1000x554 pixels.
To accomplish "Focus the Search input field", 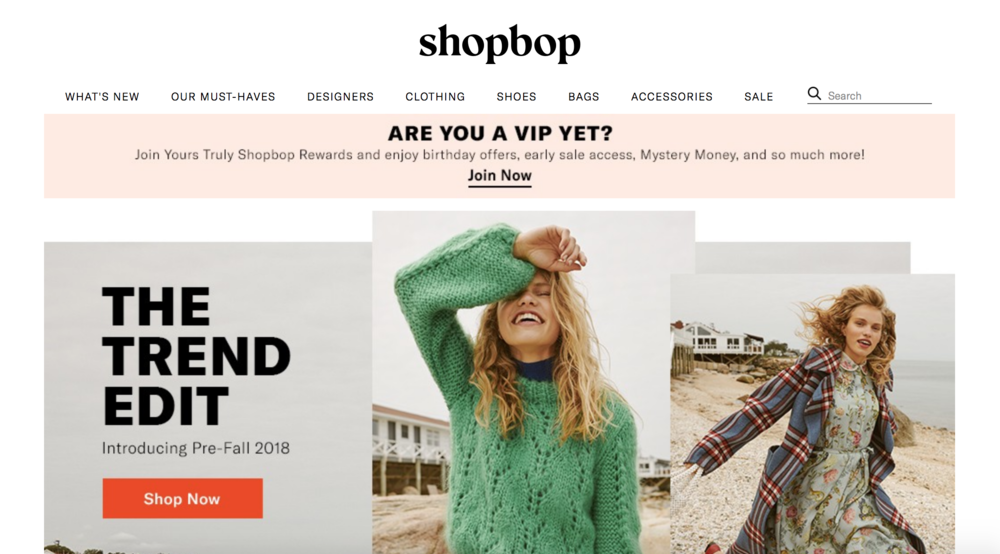I will point(879,96).
